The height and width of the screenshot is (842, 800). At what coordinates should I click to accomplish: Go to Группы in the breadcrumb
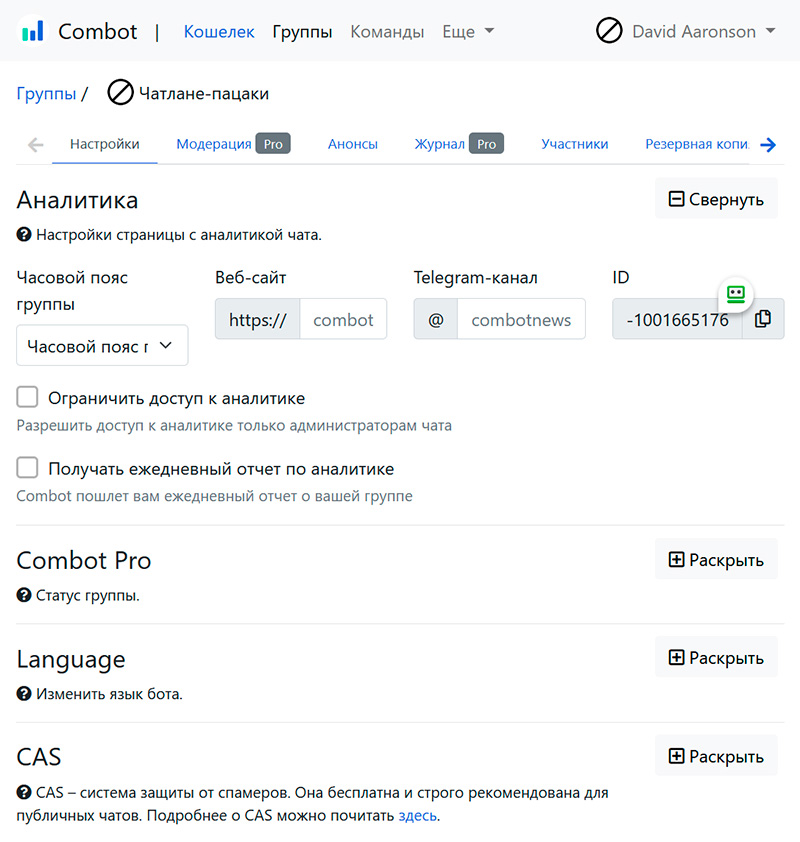point(46,94)
